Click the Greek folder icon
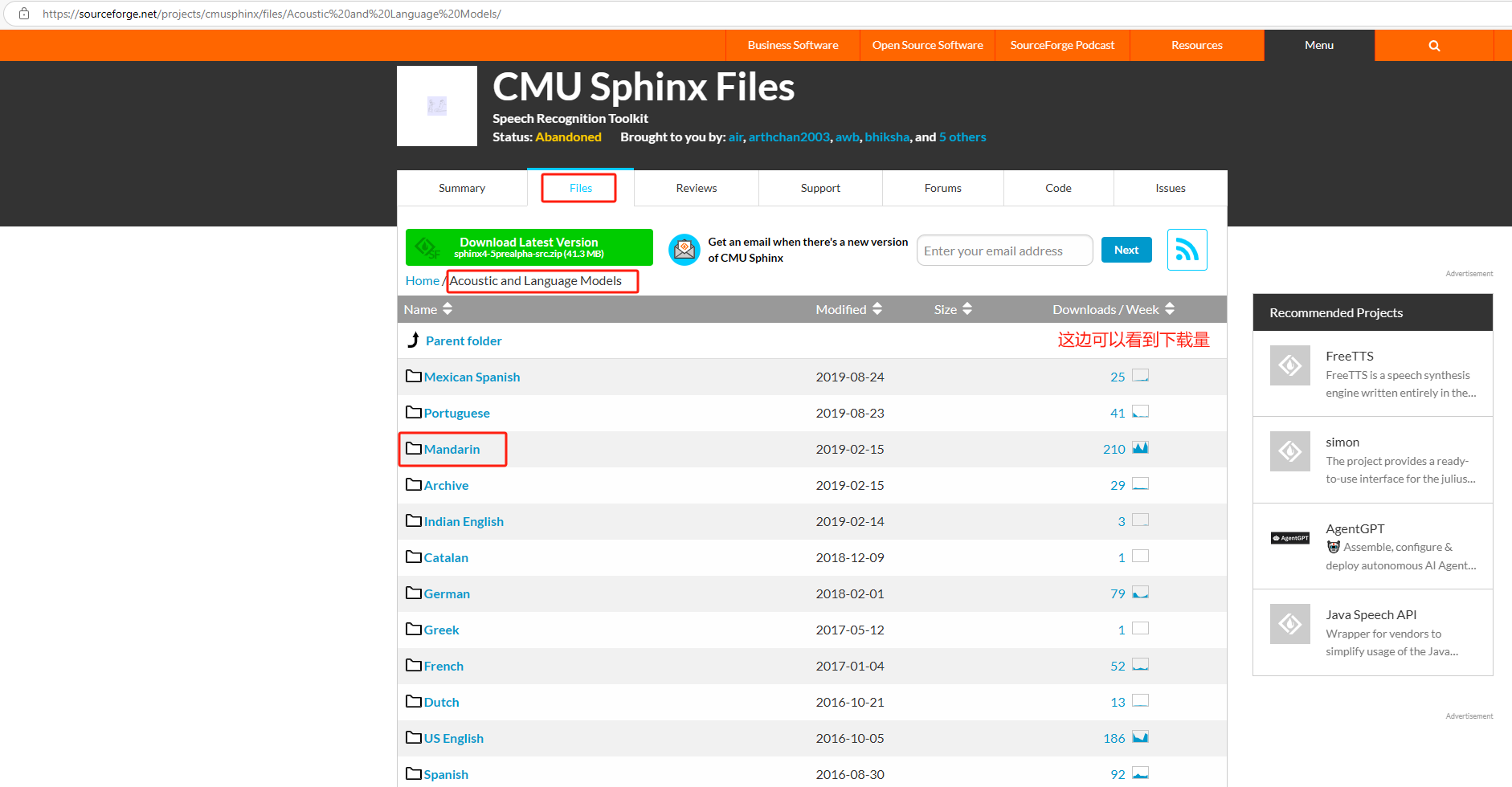Image resolution: width=1512 pixels, height=787 pixels. click(414, 629)
